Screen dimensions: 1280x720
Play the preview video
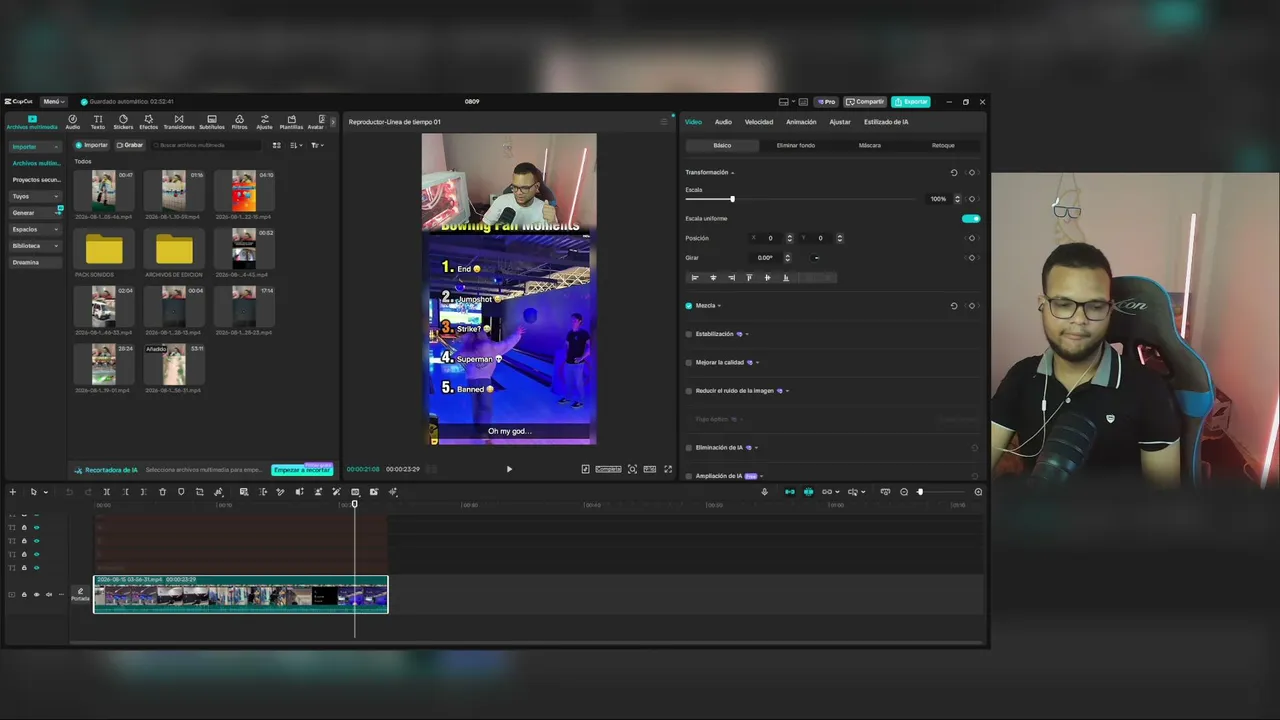pyautogui.click(x=509, y=469)
